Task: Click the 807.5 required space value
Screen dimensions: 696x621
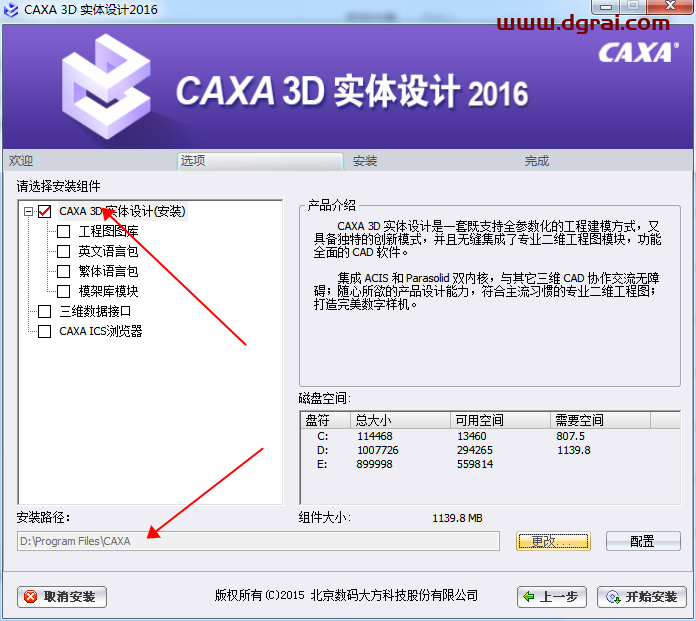Action: coord(570,436)
